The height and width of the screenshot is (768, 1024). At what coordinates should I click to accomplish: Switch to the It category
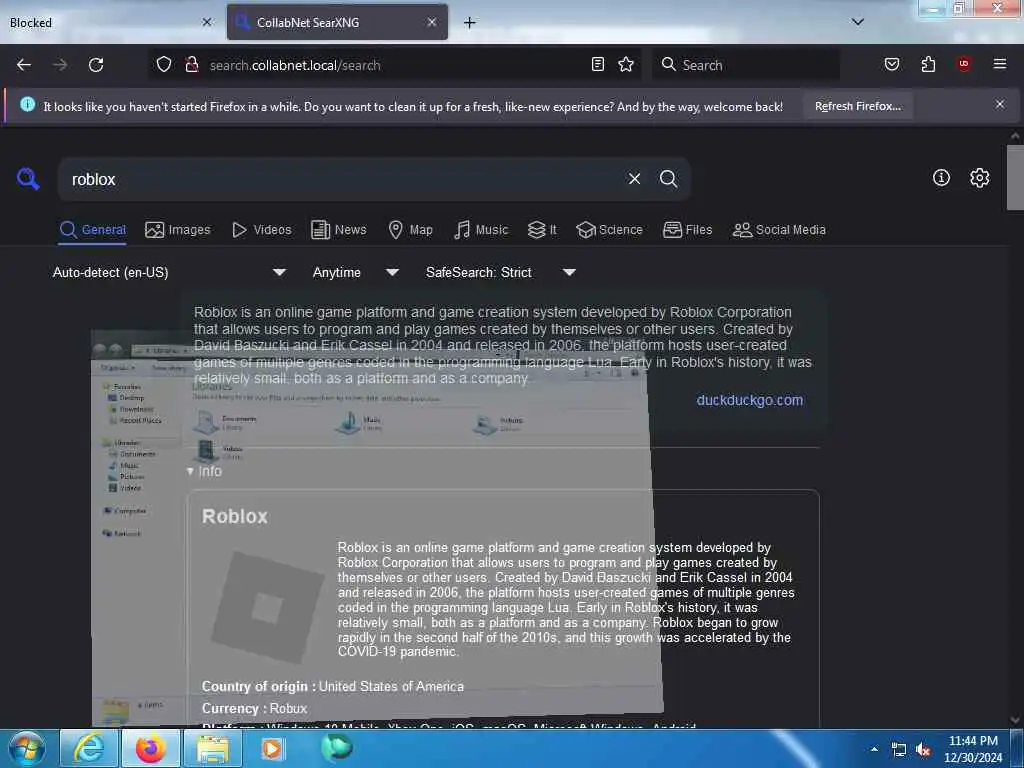(x=542, y=230)
